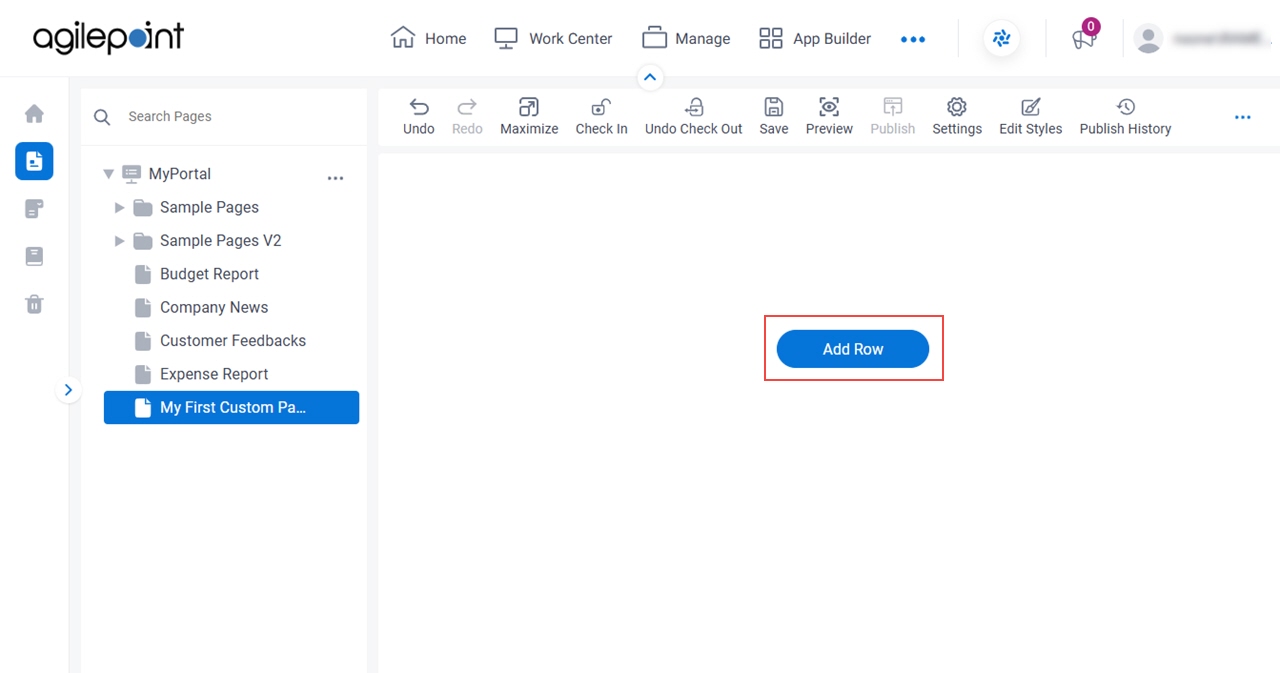Screen dimensions: 1280x673
Task: Open more navigation items dots
Action: coord(913,39)
